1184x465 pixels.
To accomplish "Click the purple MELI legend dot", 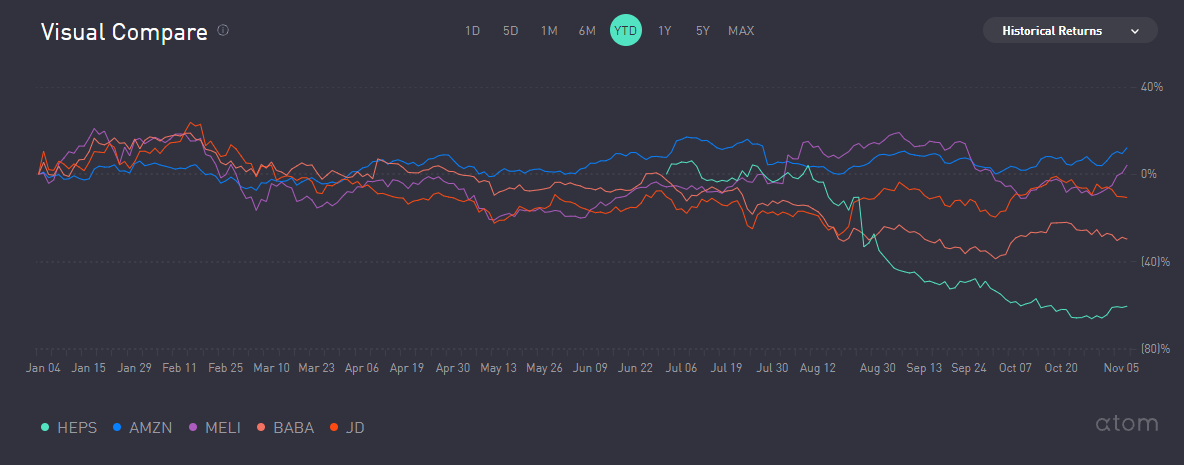I will [192, 428].
